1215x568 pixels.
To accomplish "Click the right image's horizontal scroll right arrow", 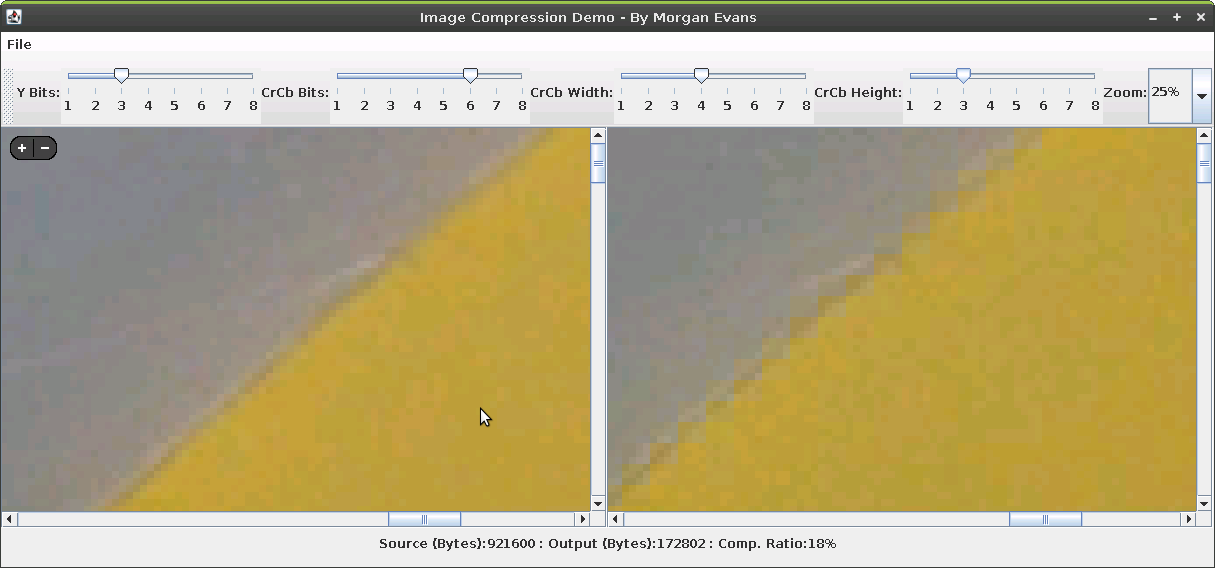I will coord(1189,519).
